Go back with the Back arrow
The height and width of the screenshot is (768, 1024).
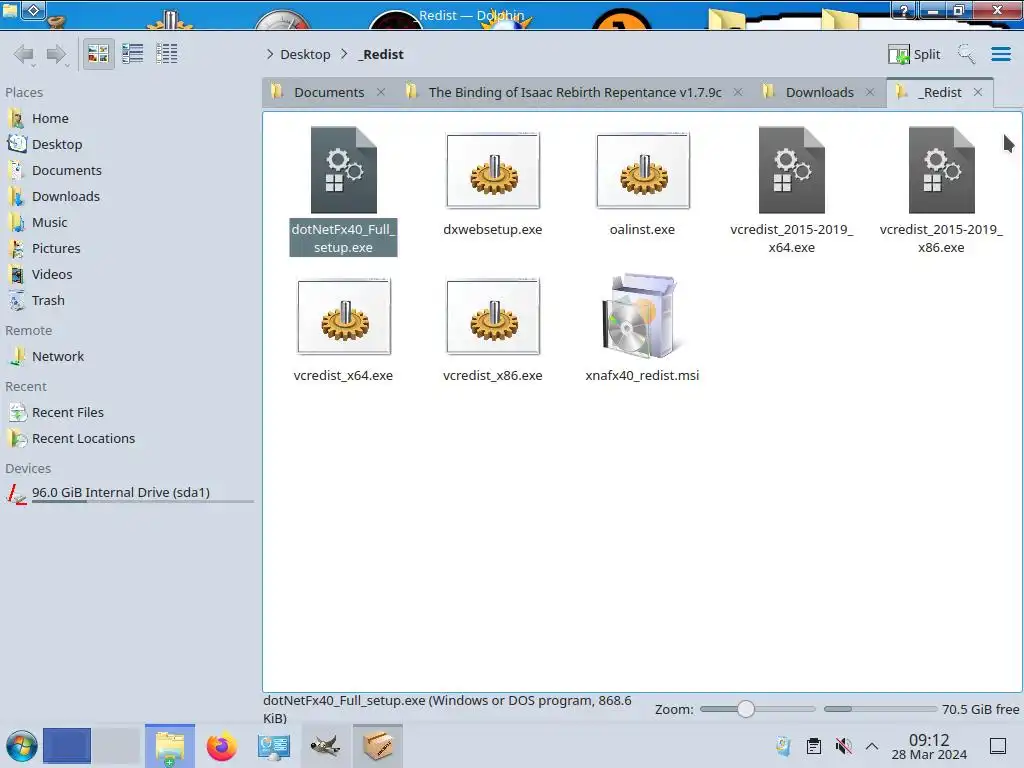tap(24, 54)
